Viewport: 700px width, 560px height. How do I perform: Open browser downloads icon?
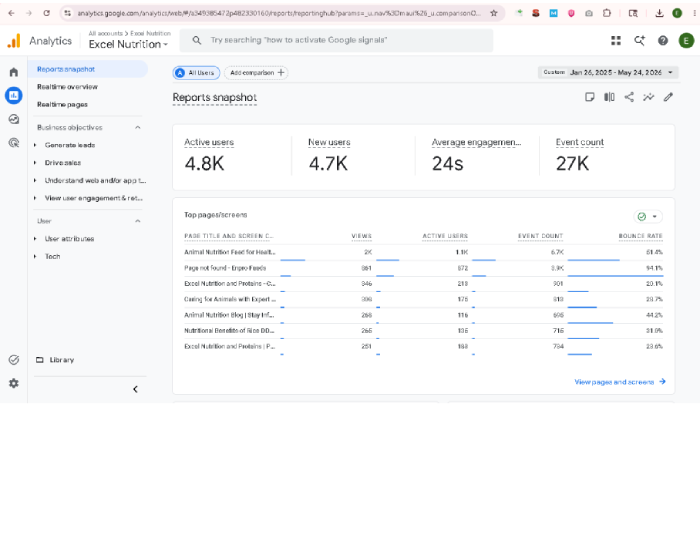(659, 13)
